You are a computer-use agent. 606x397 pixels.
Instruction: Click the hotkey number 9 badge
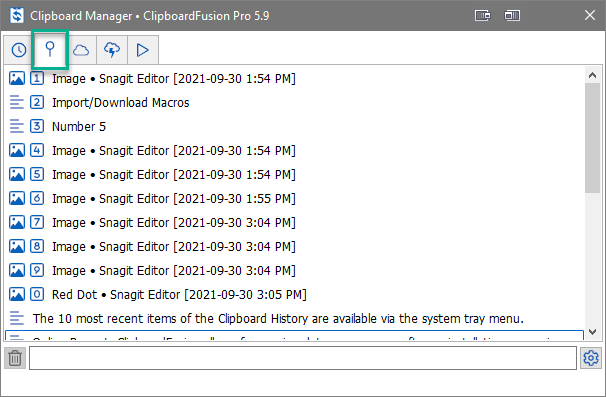point(37,270)
